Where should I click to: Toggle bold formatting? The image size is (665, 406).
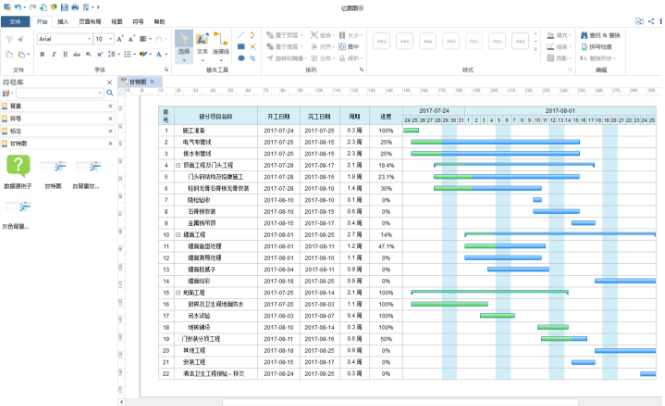(x=41, y=54)
